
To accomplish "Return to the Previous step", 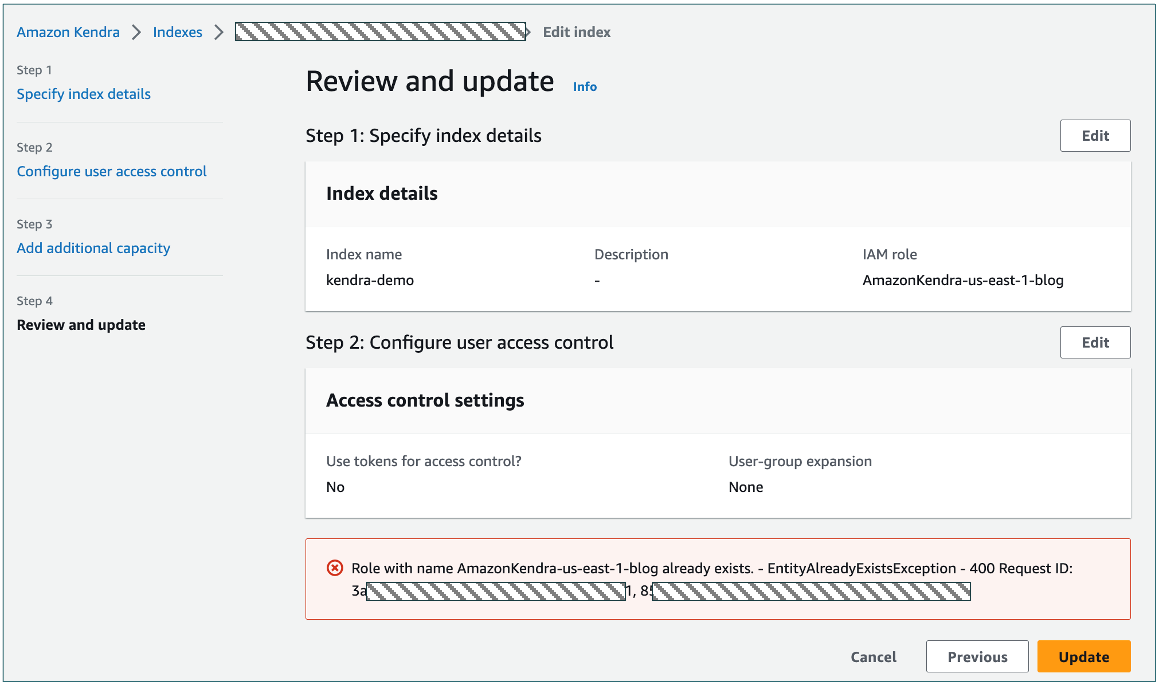I will click(x=977, y=657).
